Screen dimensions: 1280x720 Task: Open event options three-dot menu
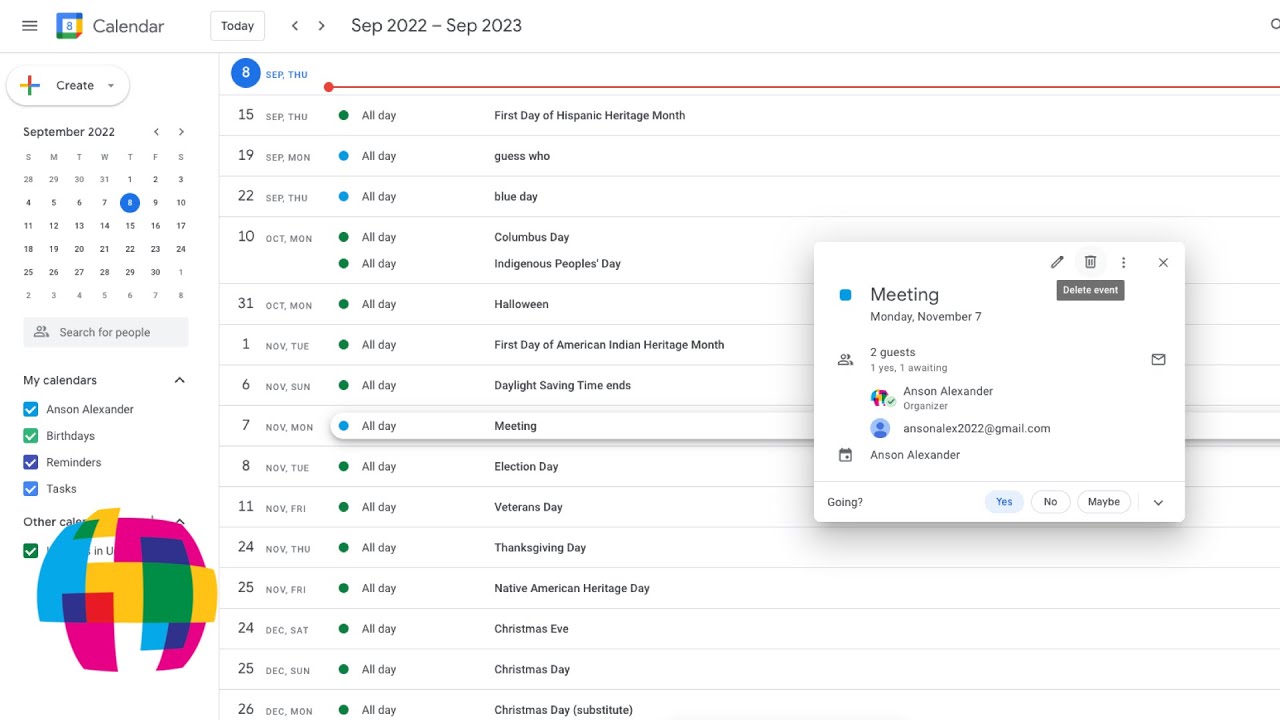tap(1123, 262)
